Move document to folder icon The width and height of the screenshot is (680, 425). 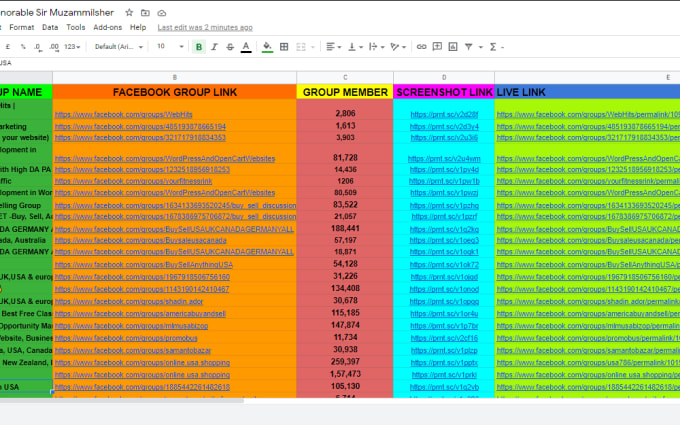145,13
